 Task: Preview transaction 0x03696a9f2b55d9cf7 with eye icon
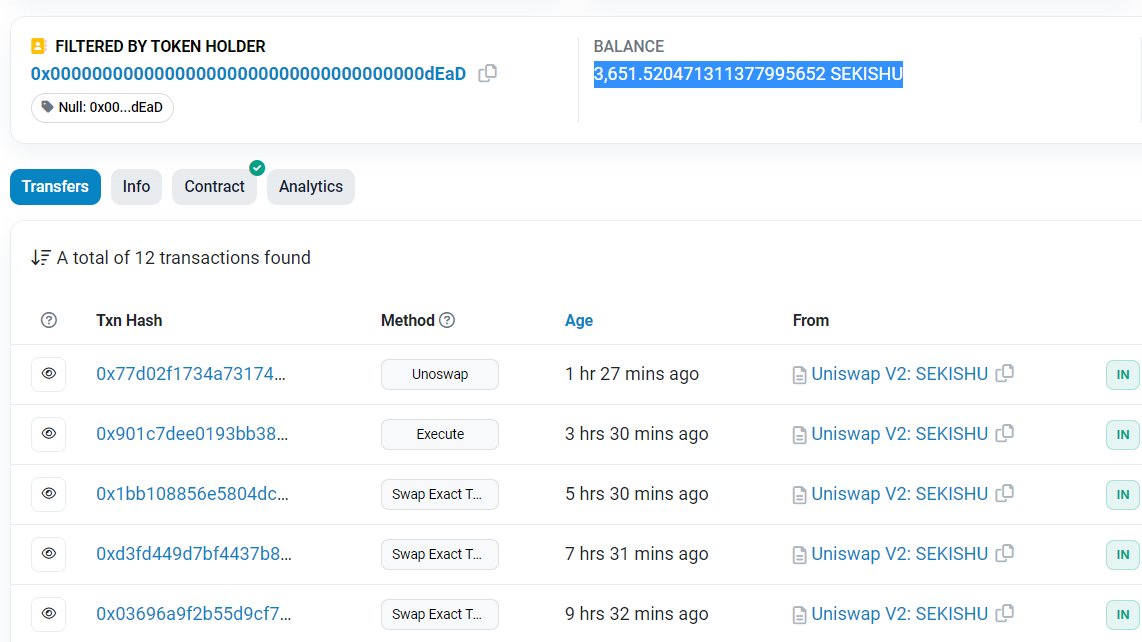coord(49,614)
